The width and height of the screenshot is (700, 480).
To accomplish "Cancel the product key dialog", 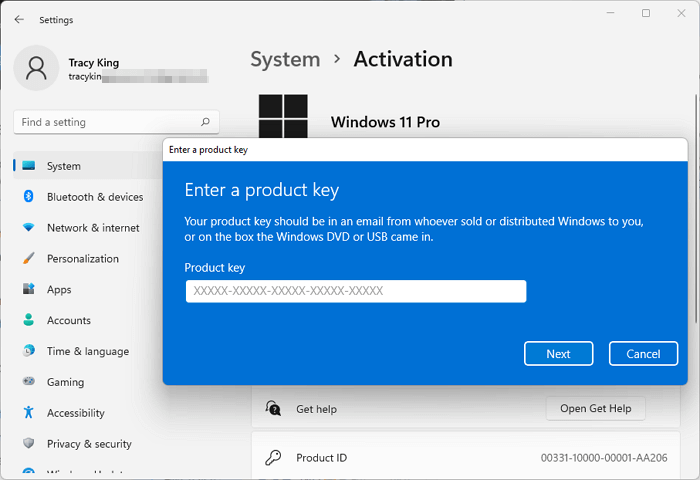I will [643, 354].
